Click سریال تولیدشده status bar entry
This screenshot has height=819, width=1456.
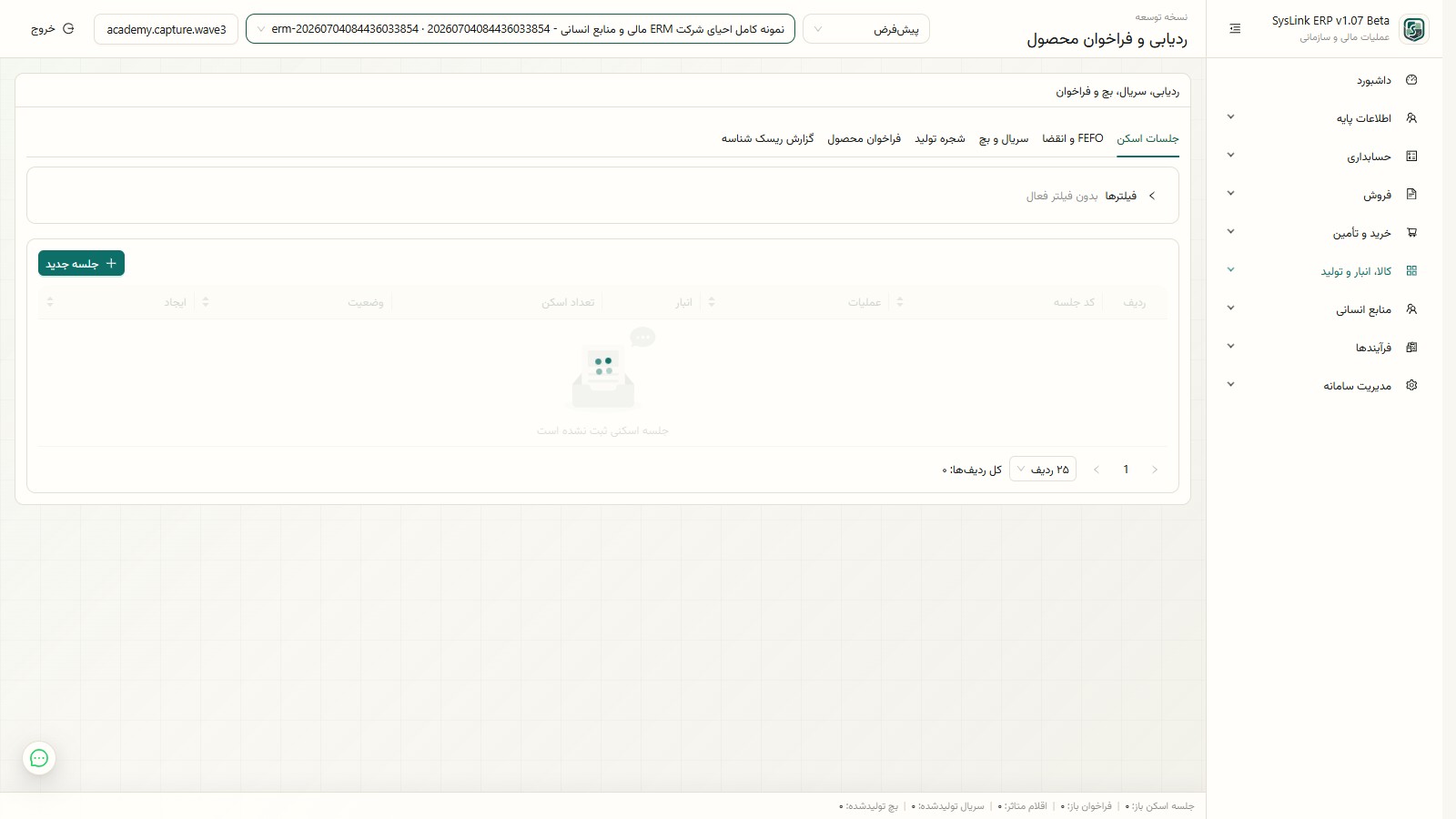click(x=948, y=806)
